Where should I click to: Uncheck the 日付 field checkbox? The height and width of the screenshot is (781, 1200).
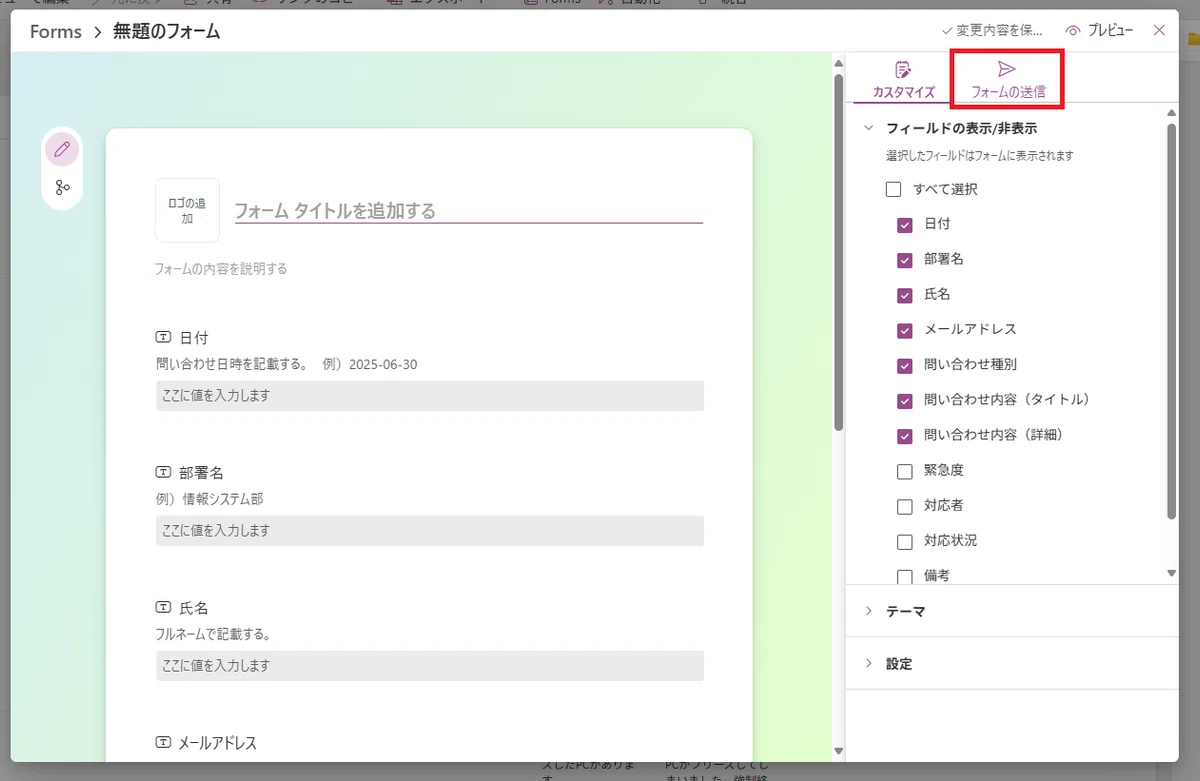pos(905,225)
